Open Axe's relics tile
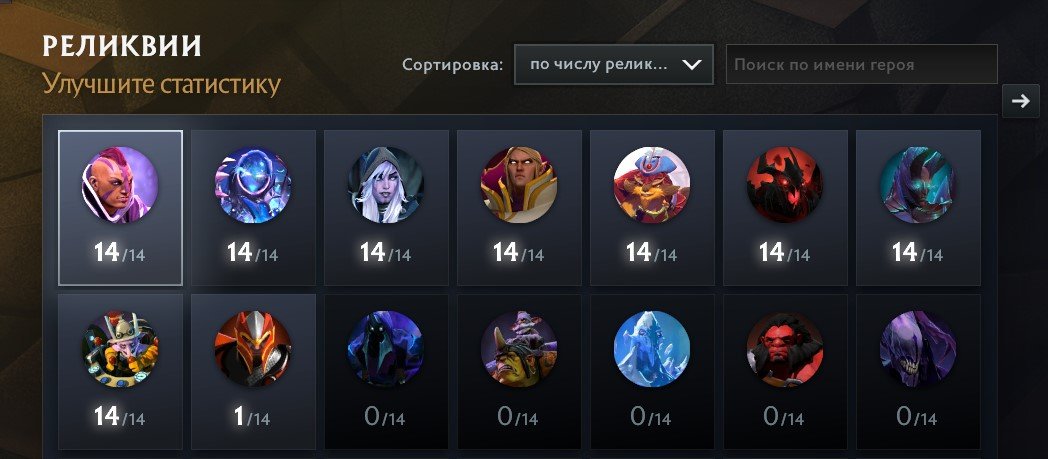1048x459 pixels. pyautogui.click(x=785, y=371)
